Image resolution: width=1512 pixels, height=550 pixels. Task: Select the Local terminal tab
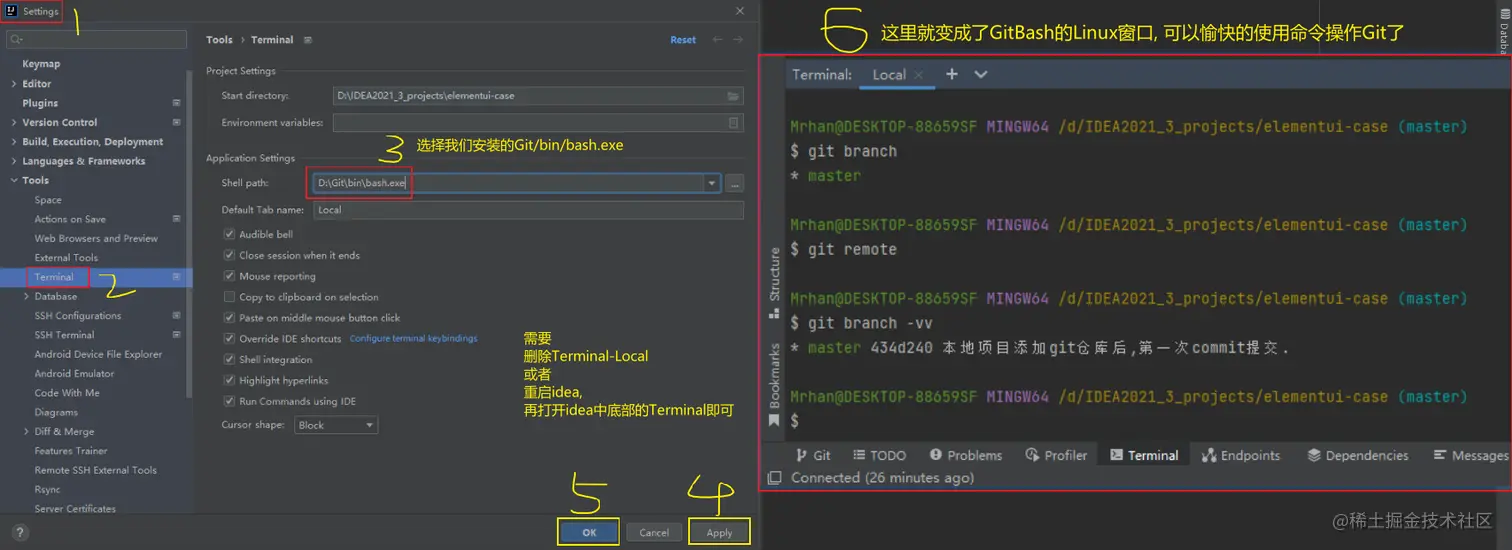(x=889, y=75)
